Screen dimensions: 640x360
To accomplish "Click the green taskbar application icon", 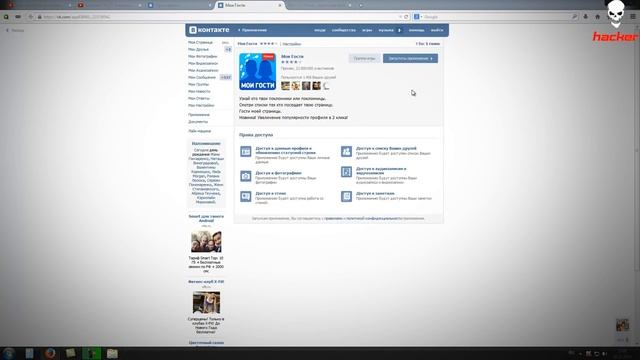I will coord(91,353).
